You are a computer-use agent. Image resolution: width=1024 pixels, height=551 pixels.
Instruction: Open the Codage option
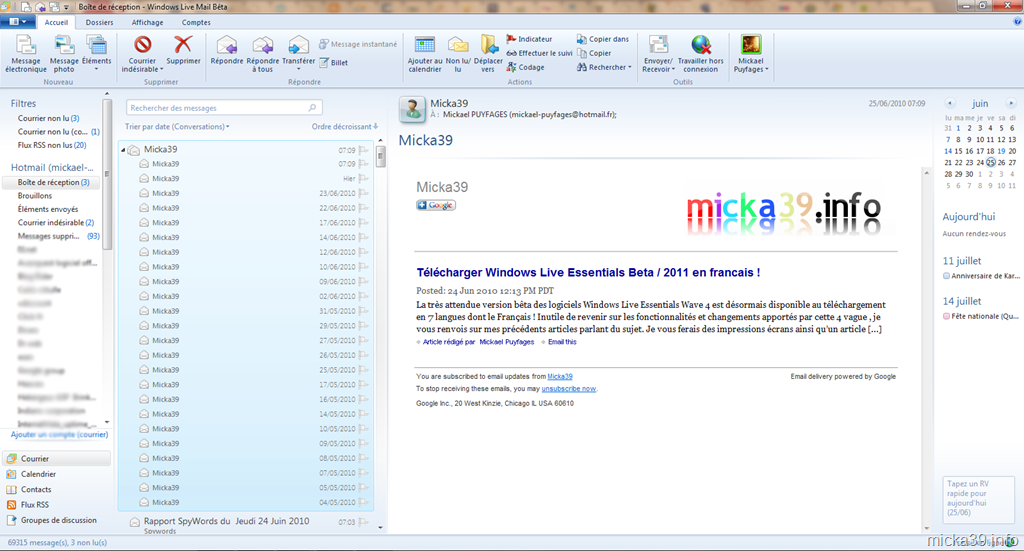525,67
